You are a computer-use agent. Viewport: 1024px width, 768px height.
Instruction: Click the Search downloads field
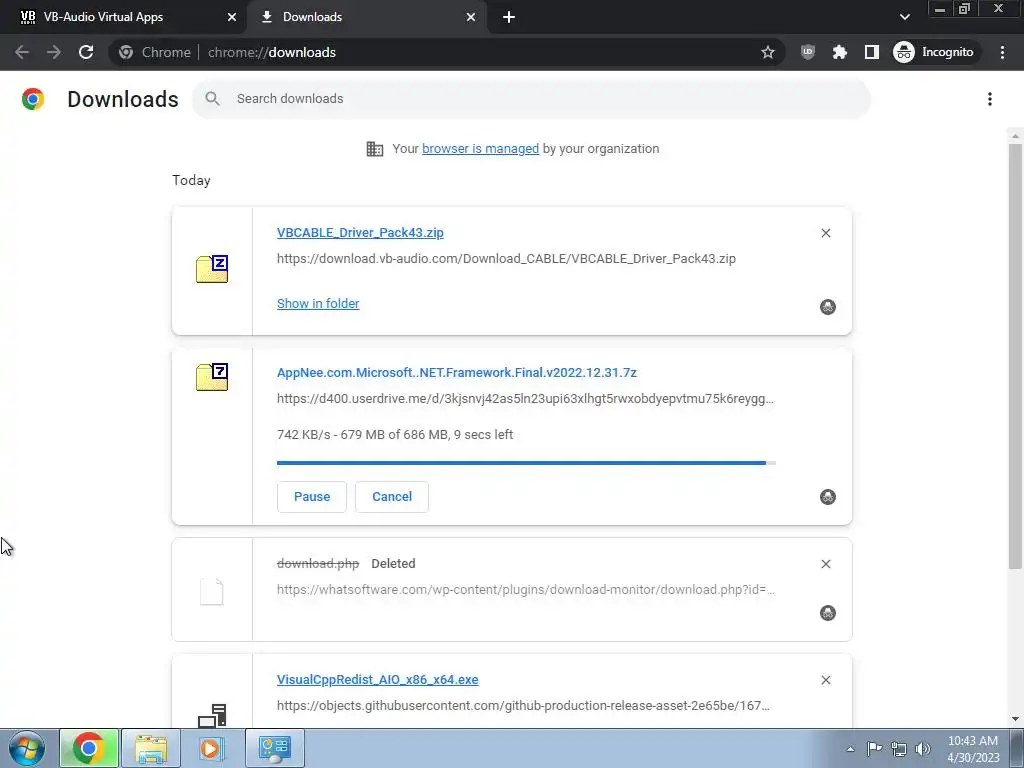pos(531,99)
